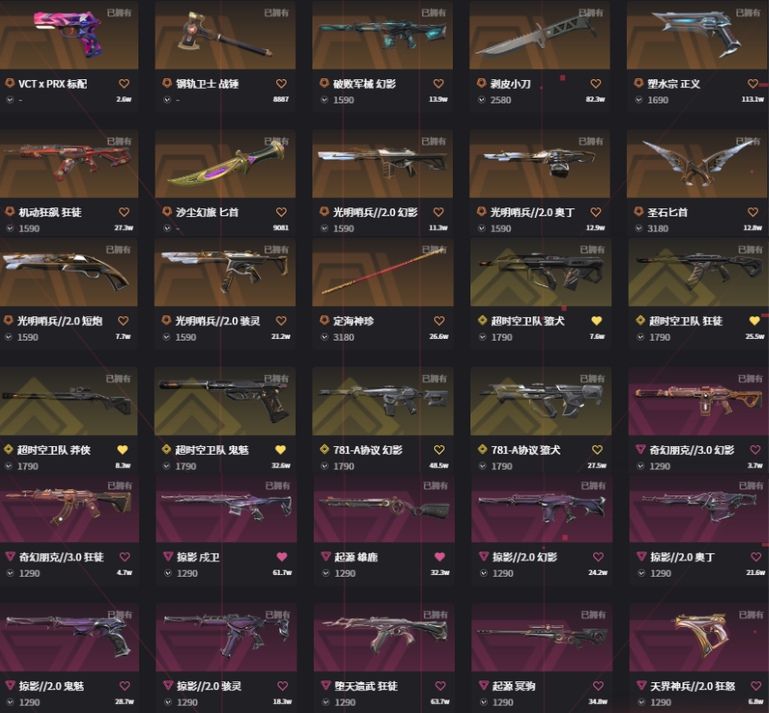Select the 奇幻朋克//3.0 幻影 rifle thumbnail

coord(698,401)
